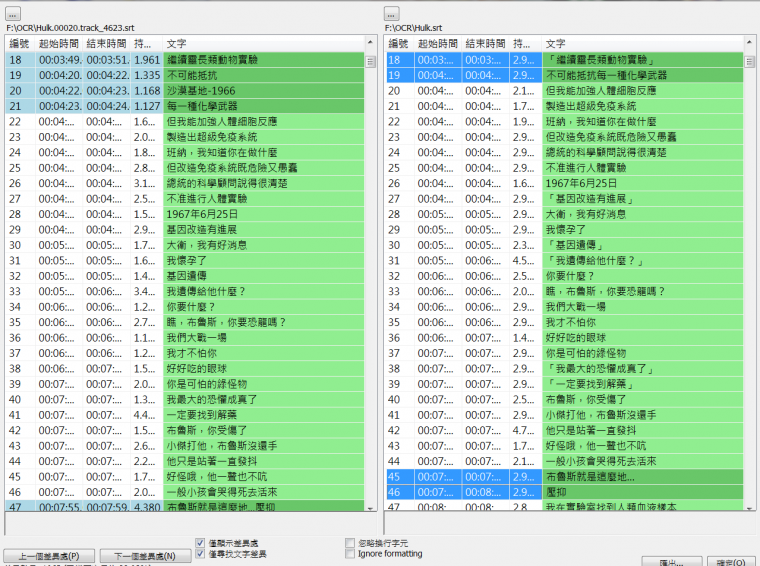
Task: Click 文字 header in track_4623.srt list
Action: pos(264,44)
